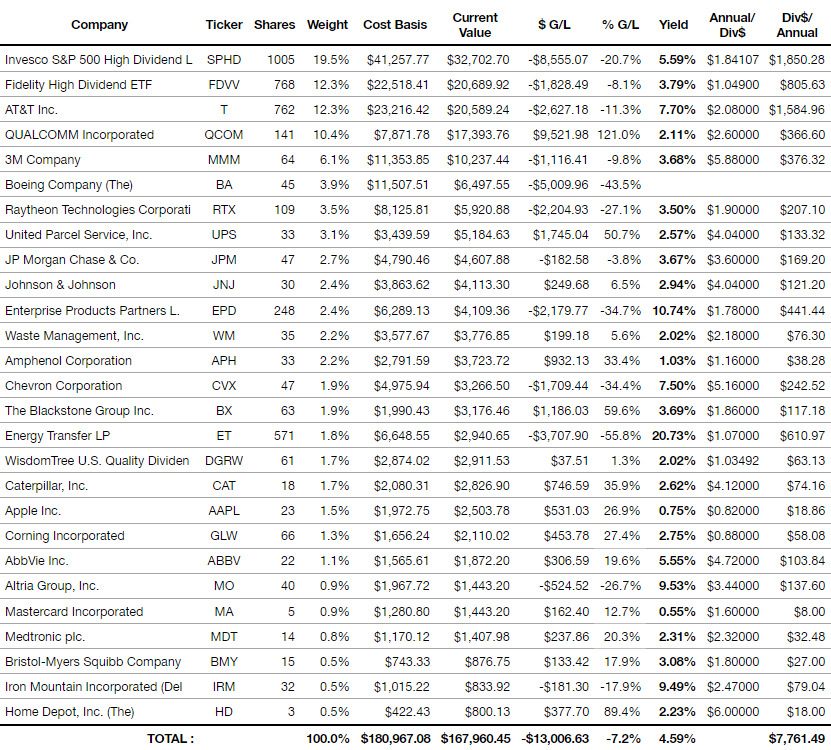Select the Ticker column header

pyautogui.click(x=224, y=25)
